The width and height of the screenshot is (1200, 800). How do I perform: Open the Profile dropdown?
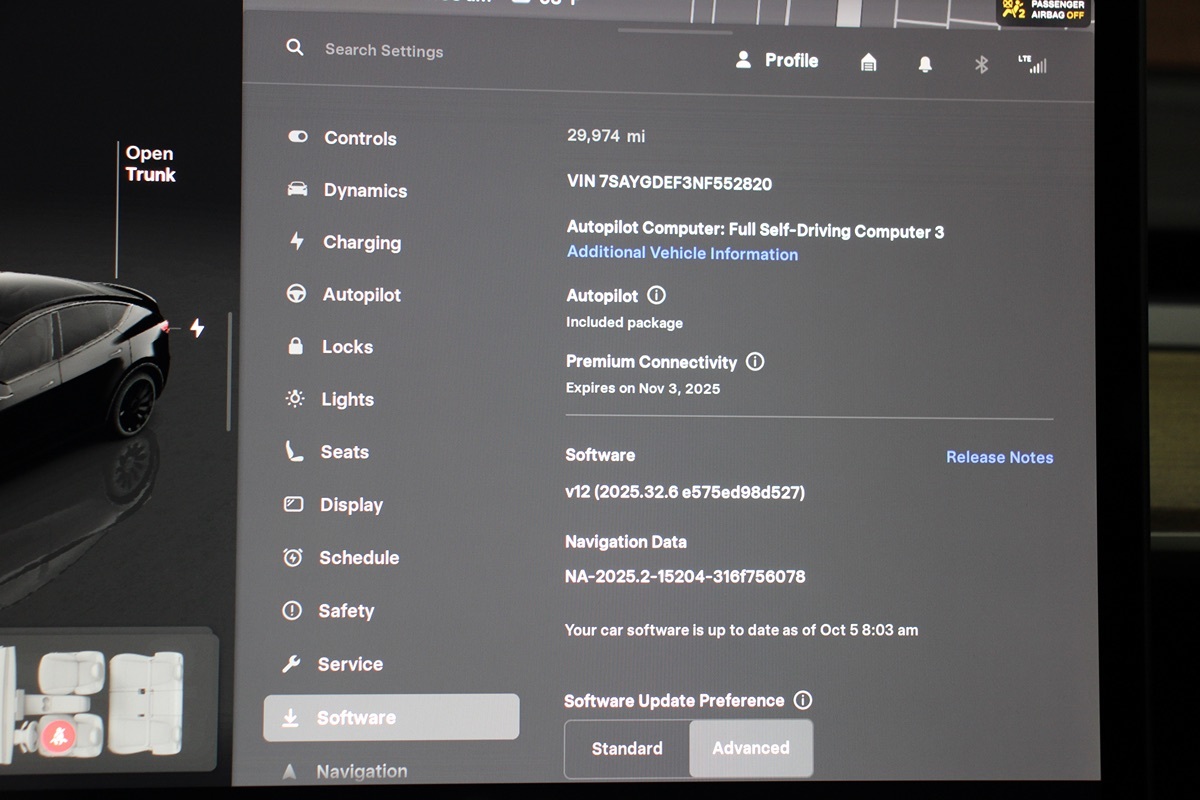(777, 60)
